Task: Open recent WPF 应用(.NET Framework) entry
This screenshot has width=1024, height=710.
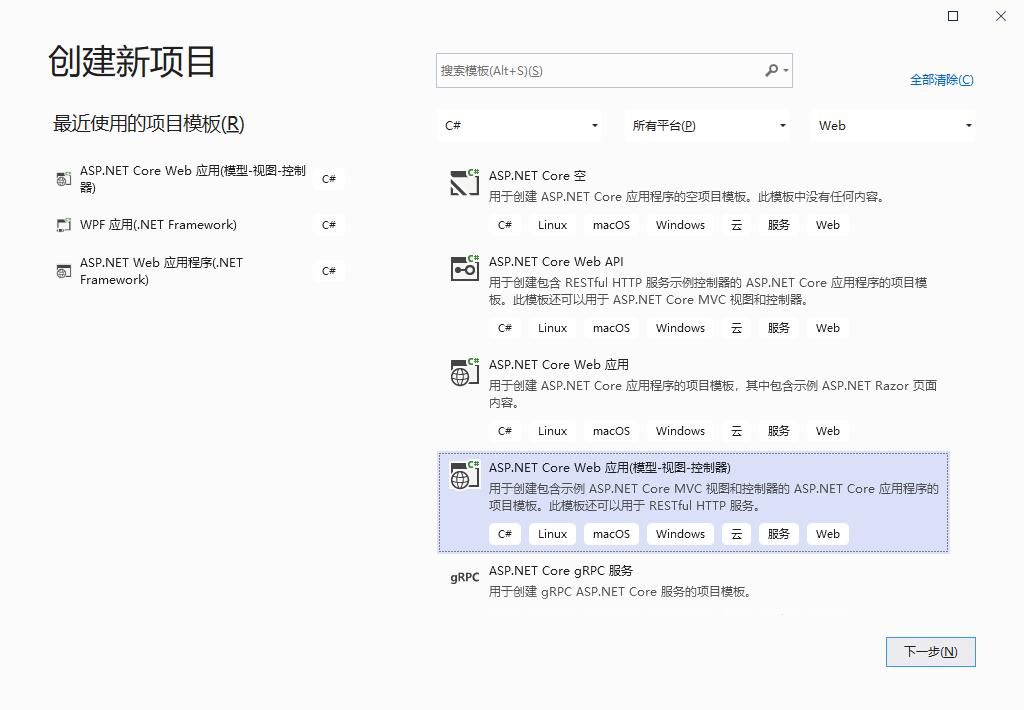Action: coord(158,225)
